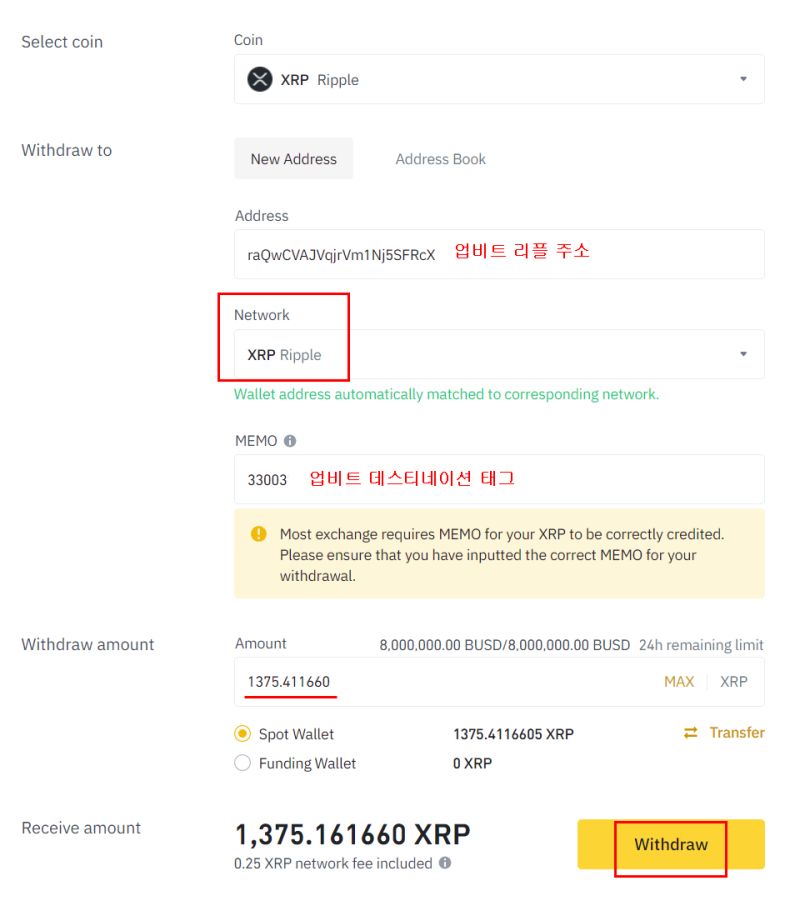Screen dimensions: 800x906
Task: Select the Spot Wallet radio button
Action: click(243, 734)
